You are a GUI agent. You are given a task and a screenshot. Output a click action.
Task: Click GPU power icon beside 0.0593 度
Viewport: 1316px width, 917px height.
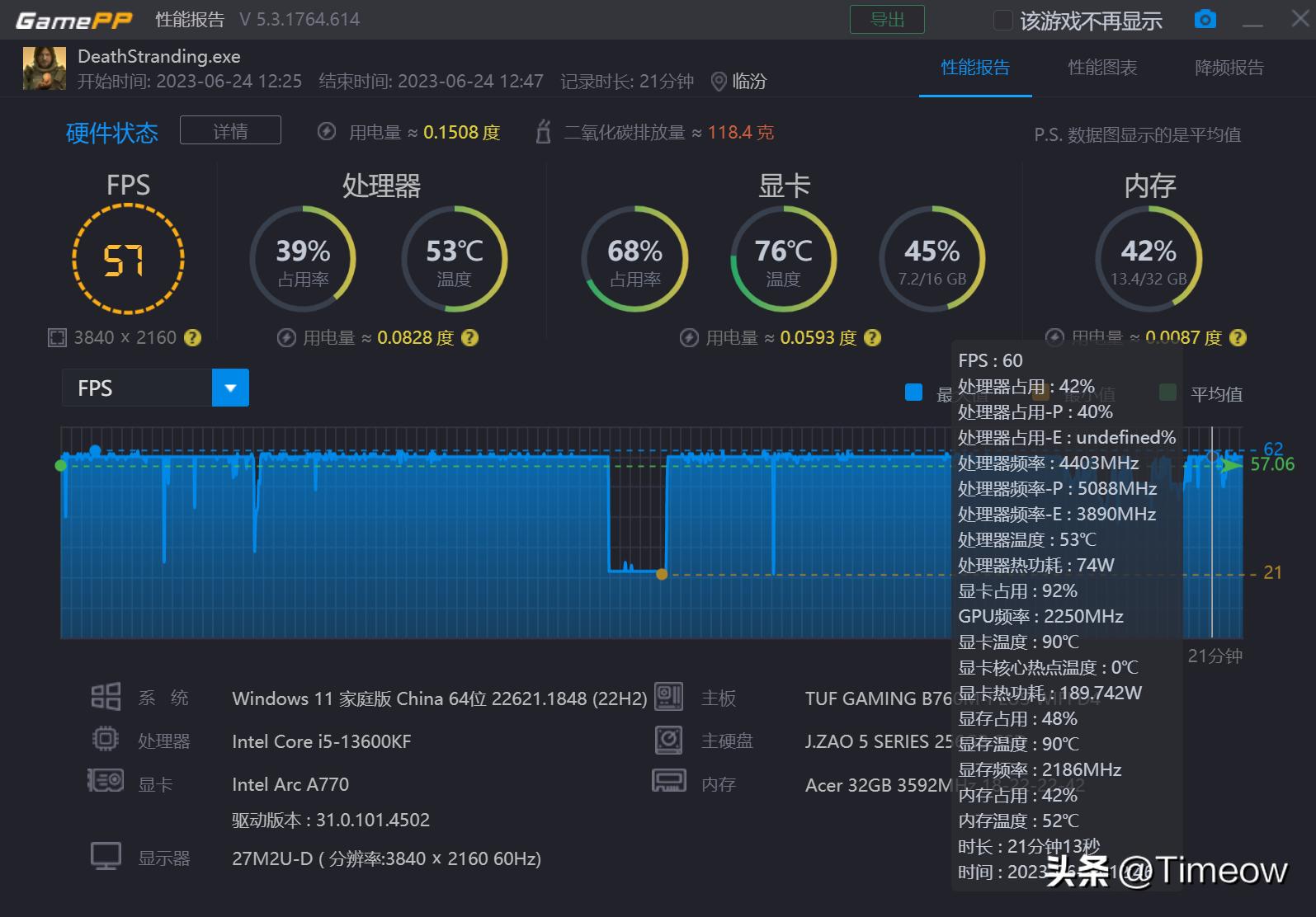[x=689, y=337]
